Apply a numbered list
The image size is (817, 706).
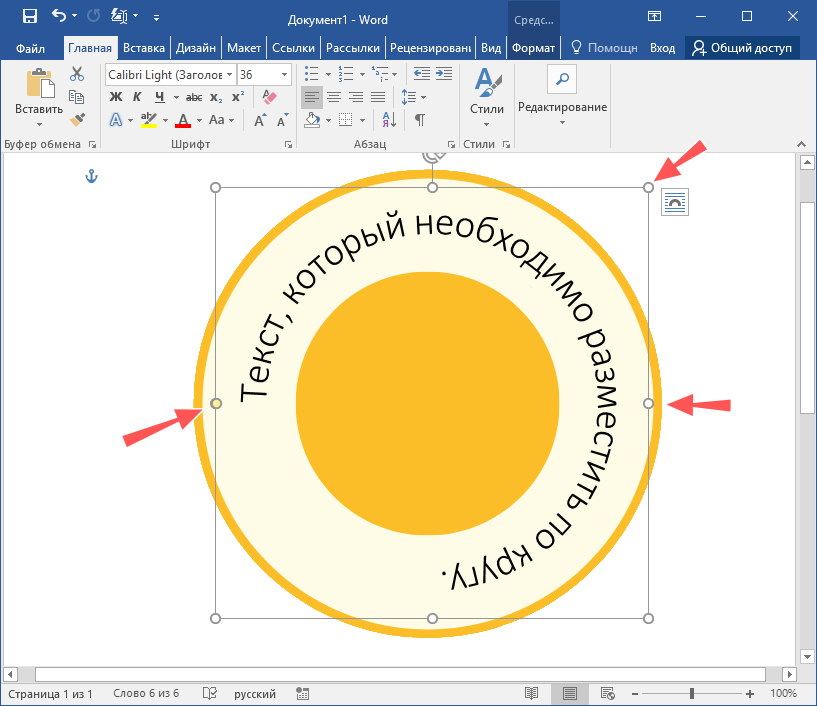pos(345,74)
